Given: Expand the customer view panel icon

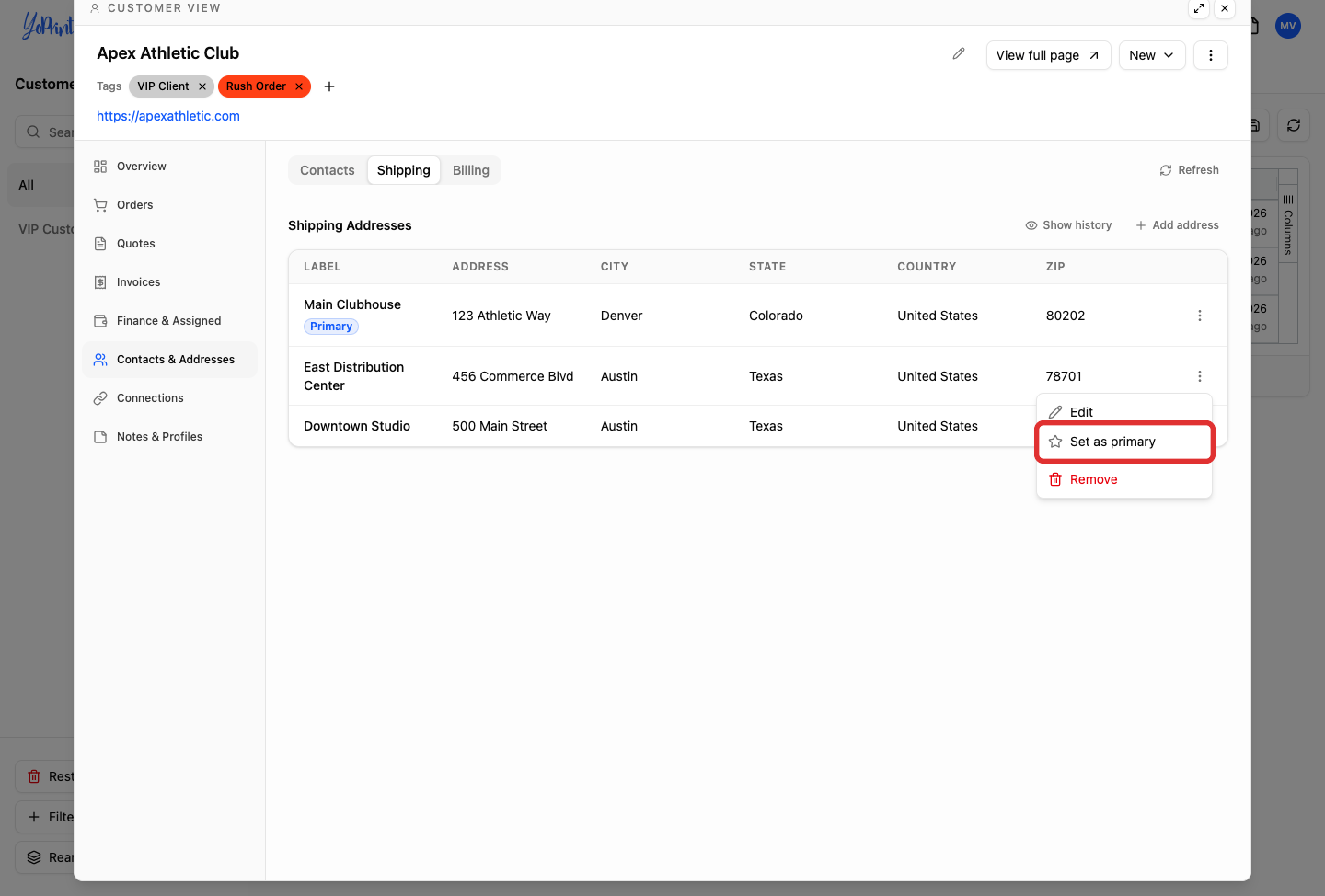Looking at the screenshot, I should click(x=1199, y=8).
